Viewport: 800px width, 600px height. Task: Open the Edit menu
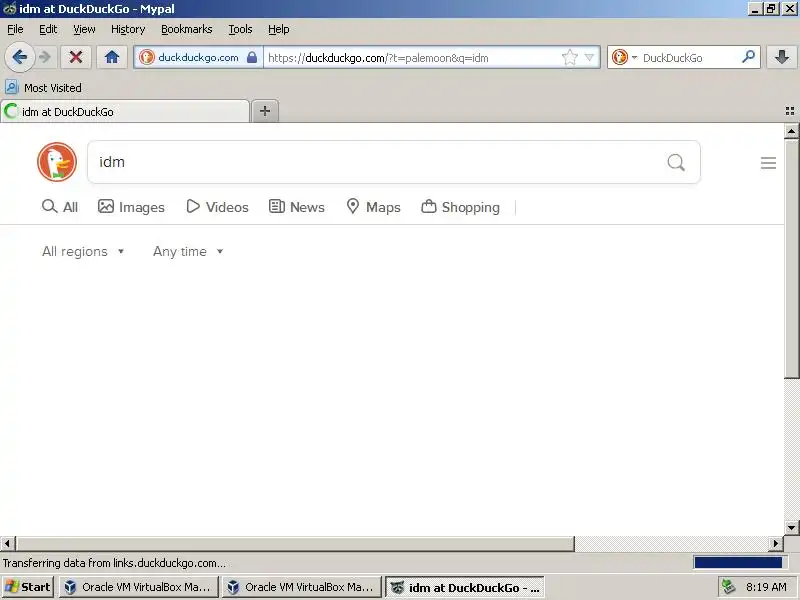[x=48, y=29]
